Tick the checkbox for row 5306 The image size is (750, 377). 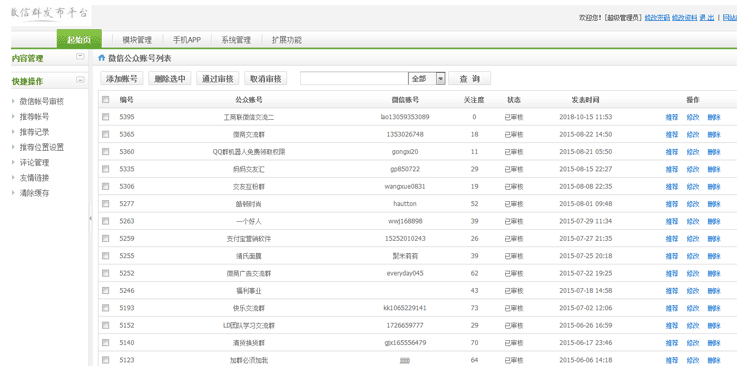[106, 187]
